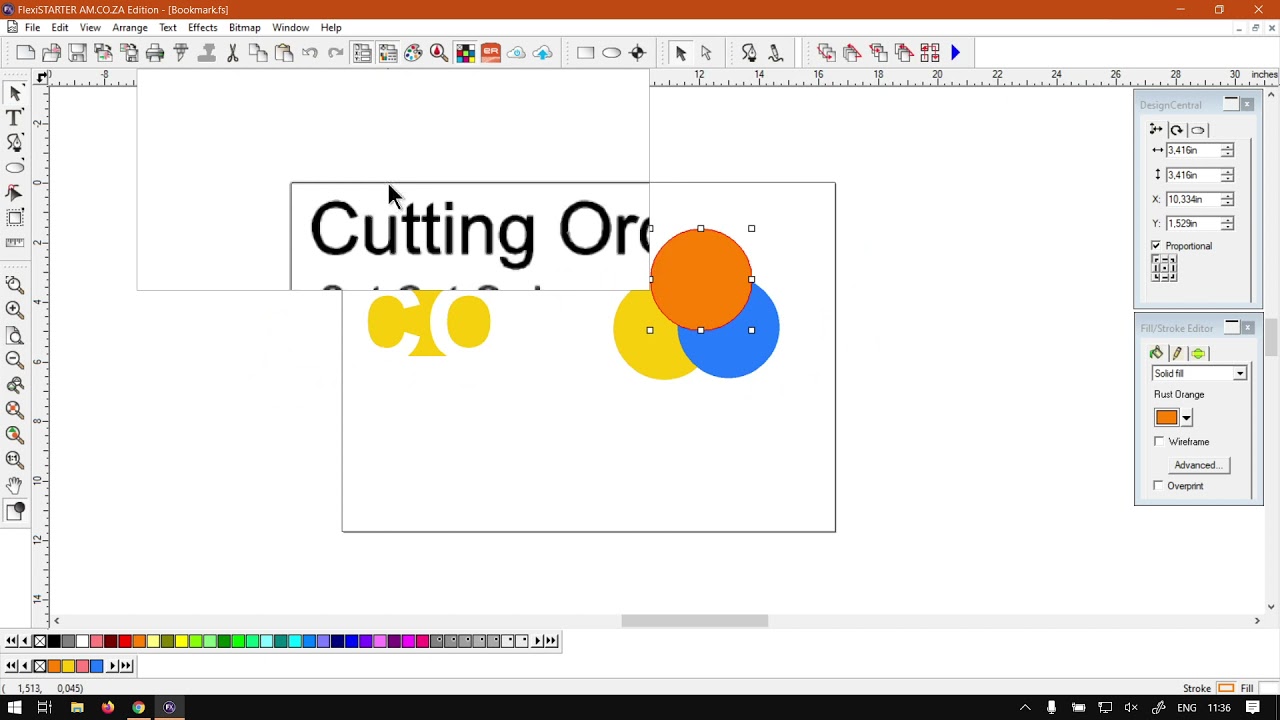Open the Solid fill dropdown
The height and width of the screenshot is (720, 1280).
(1199, 373)
